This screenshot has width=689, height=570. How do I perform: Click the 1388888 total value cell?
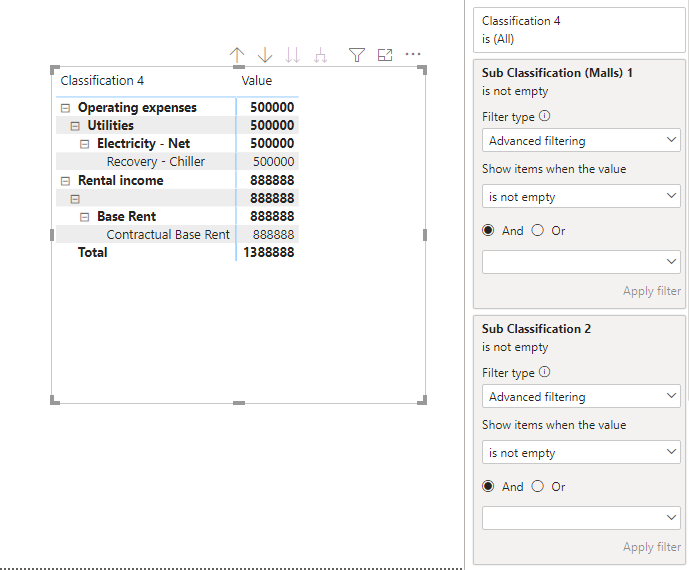[268, 253]
